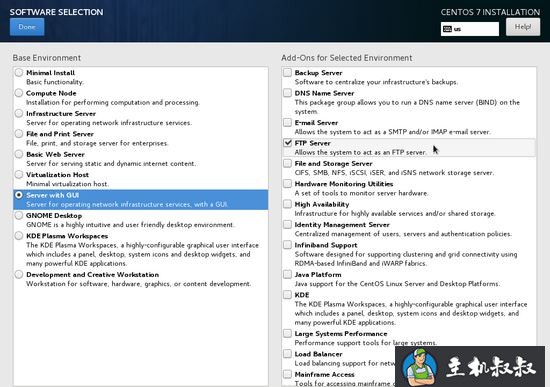Click 'A set of tools to monitor server hardware.'
Image resolution: width=550 pixels, height=387 pixels.
[361, 193]
